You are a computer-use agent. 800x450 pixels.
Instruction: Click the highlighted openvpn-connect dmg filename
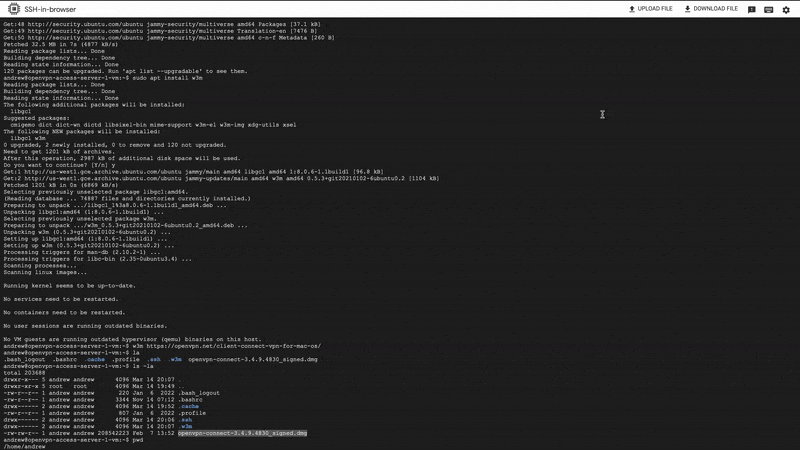click(x=242, y=433)
